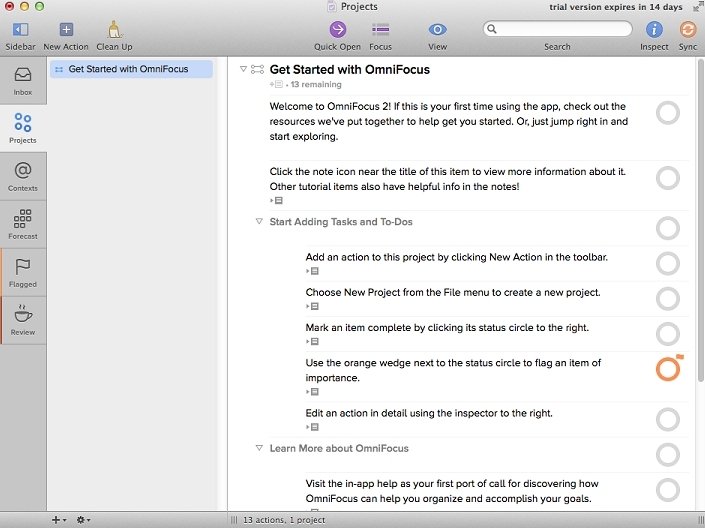Image resolution: width=705 pixels, height=528 pixels.
Task: Mark 'Start Adding Tasks and To-Dos' complete
Action: [x=668, y=228]
